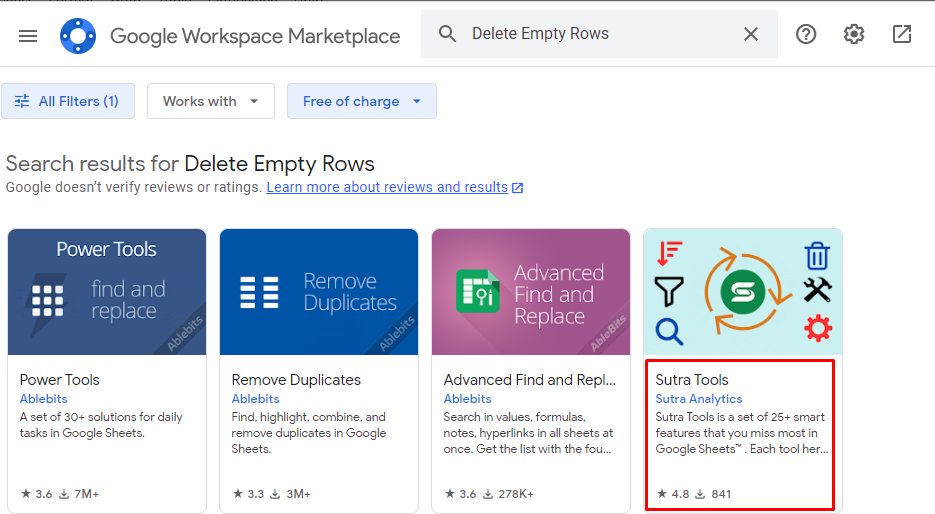935x514 pixels.
Task: Click the open in new window icon
Action: 902,34
